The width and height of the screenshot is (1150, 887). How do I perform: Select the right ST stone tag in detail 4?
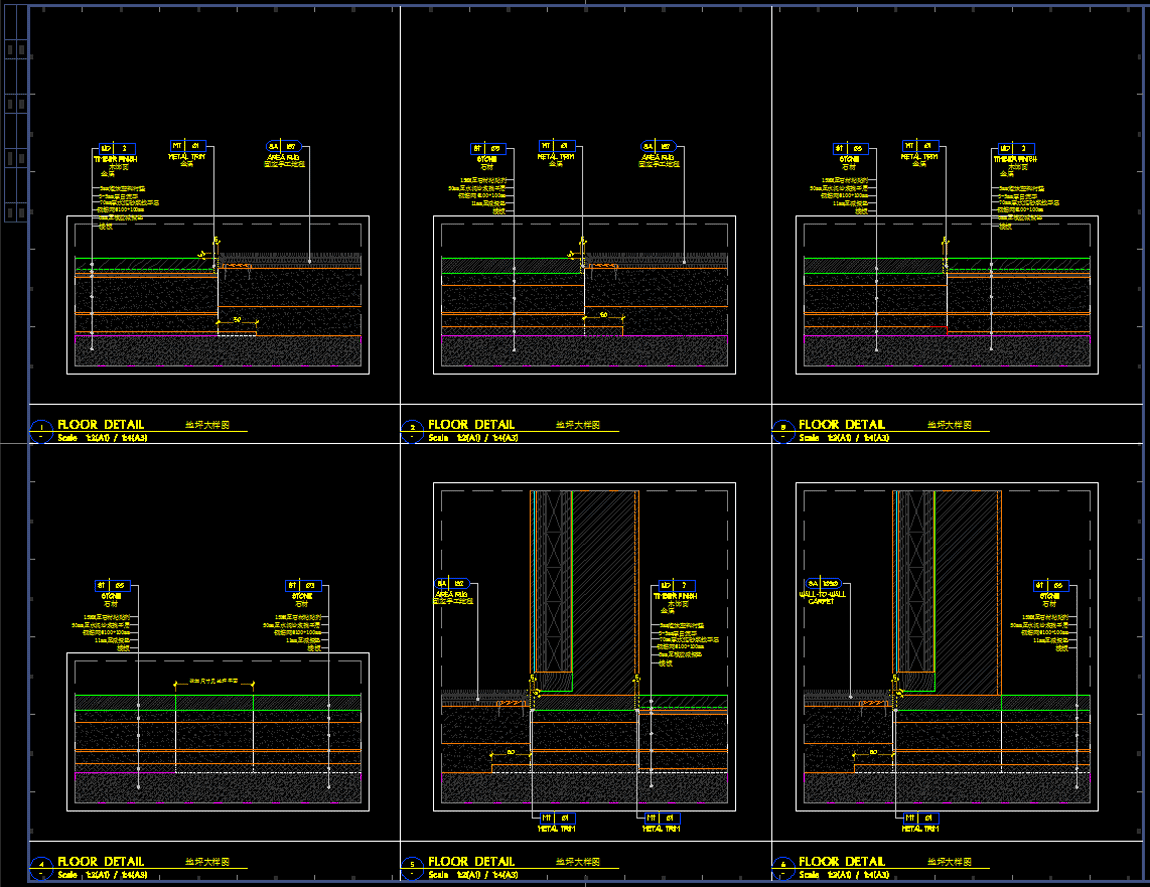click(304, 585)
